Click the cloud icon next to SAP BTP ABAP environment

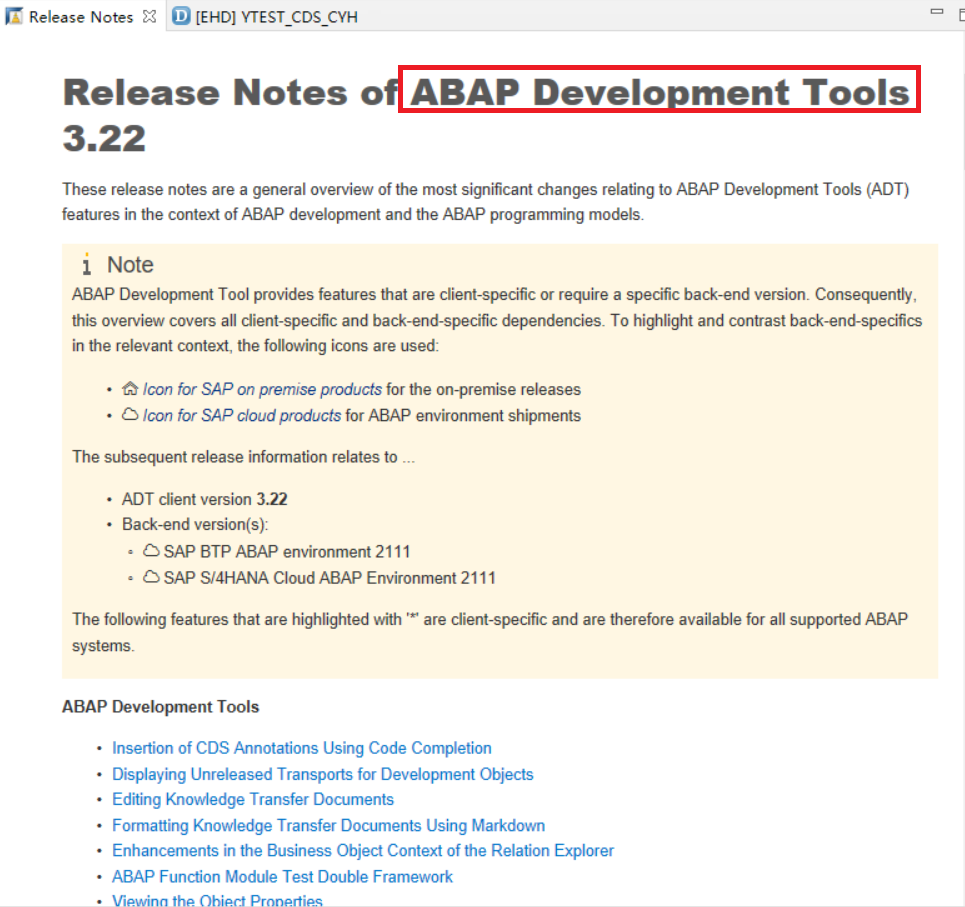(x=151, y=551)
